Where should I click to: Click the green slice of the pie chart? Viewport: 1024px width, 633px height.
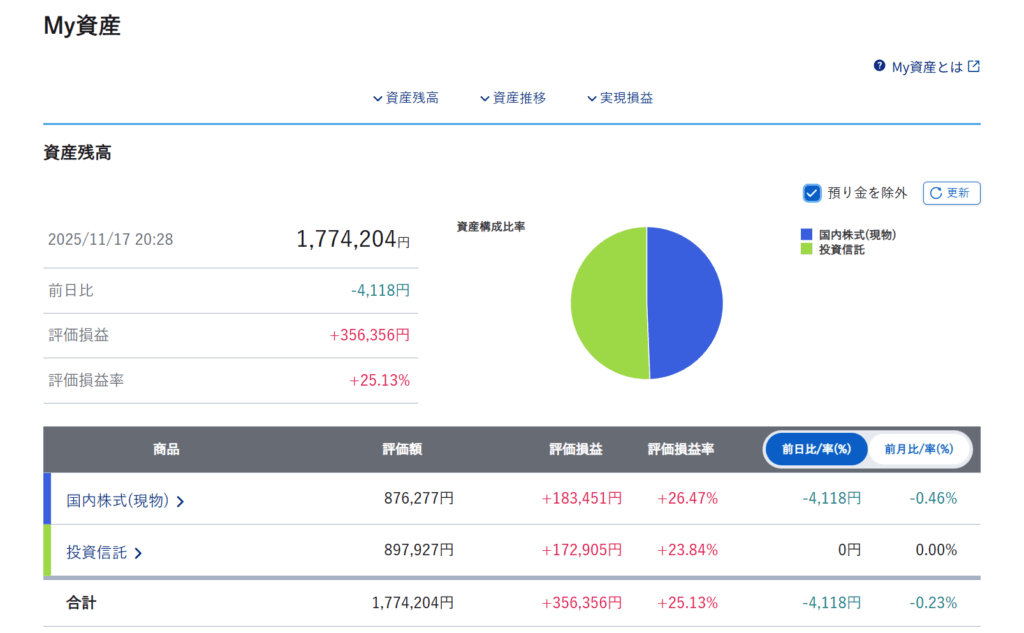608,305
